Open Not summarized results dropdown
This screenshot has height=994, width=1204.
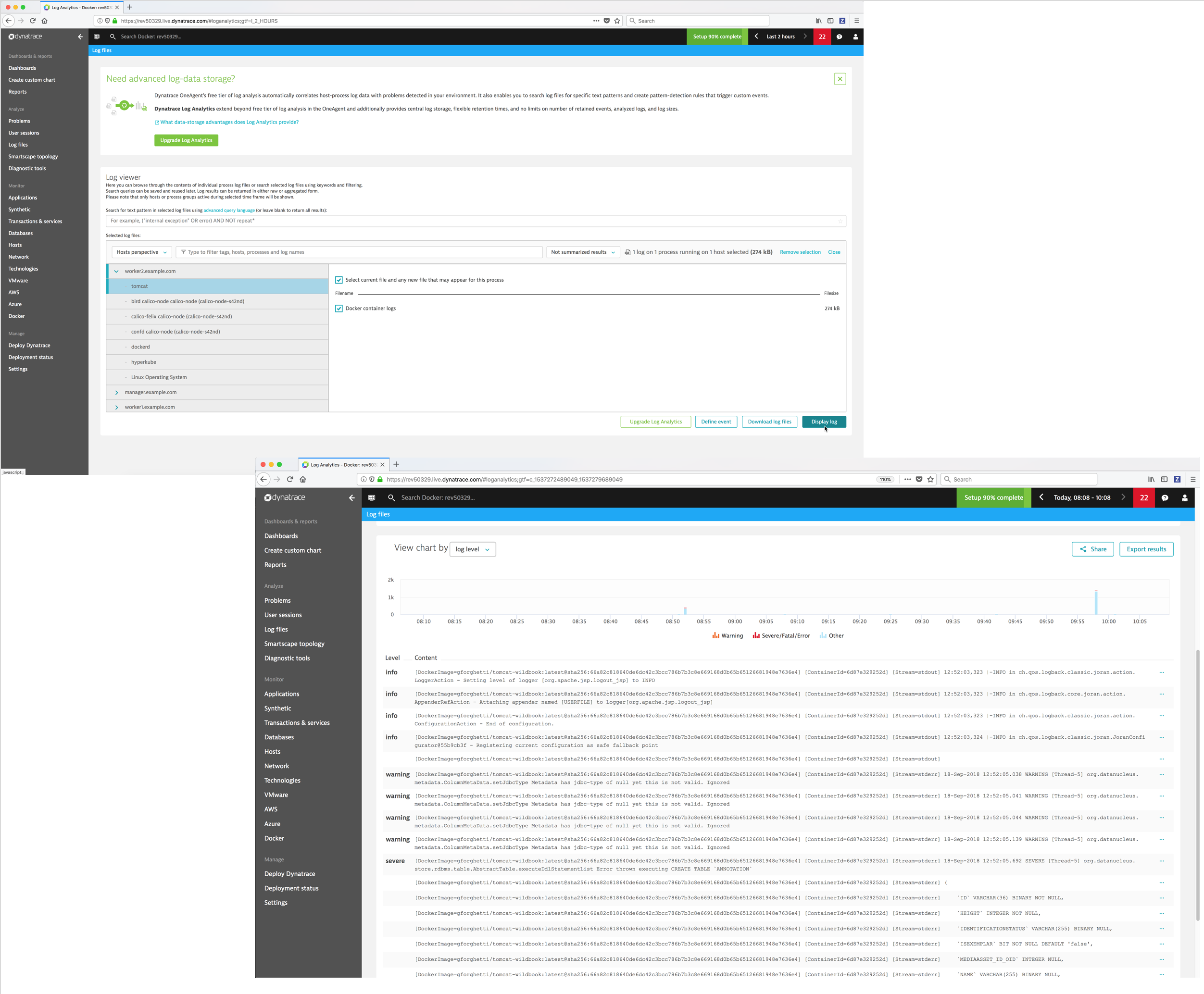tap(583, 252)
